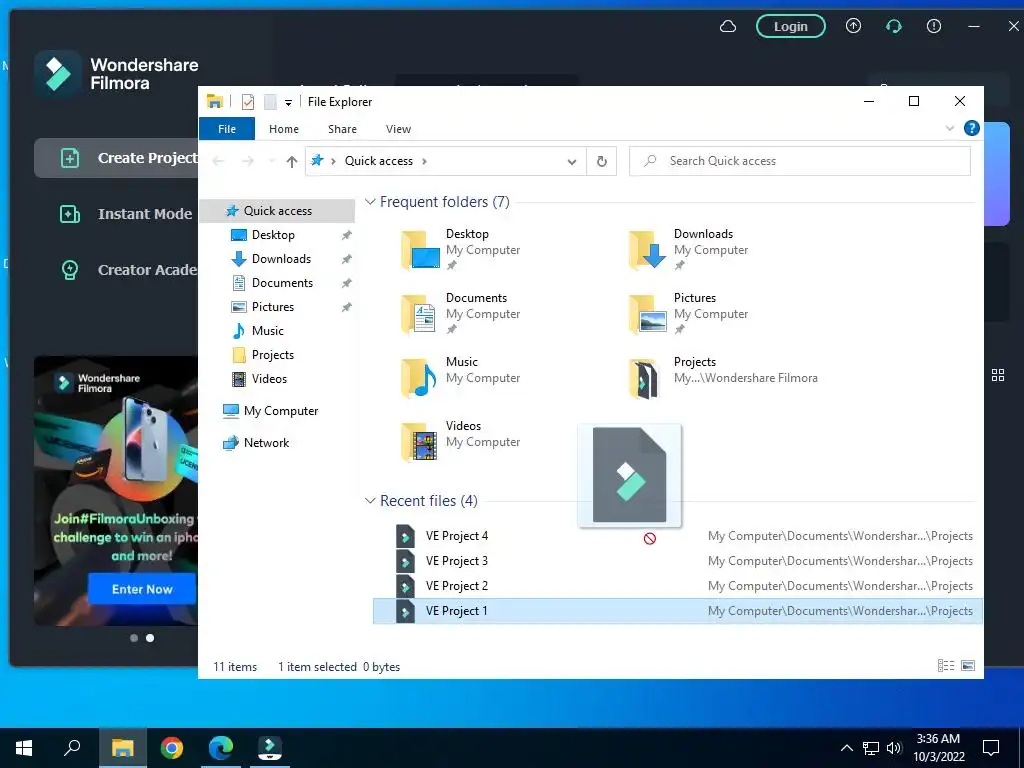Select VE Project 1 file
Viewport: 1024px width, 768px height.
click(x=677, y=611)
